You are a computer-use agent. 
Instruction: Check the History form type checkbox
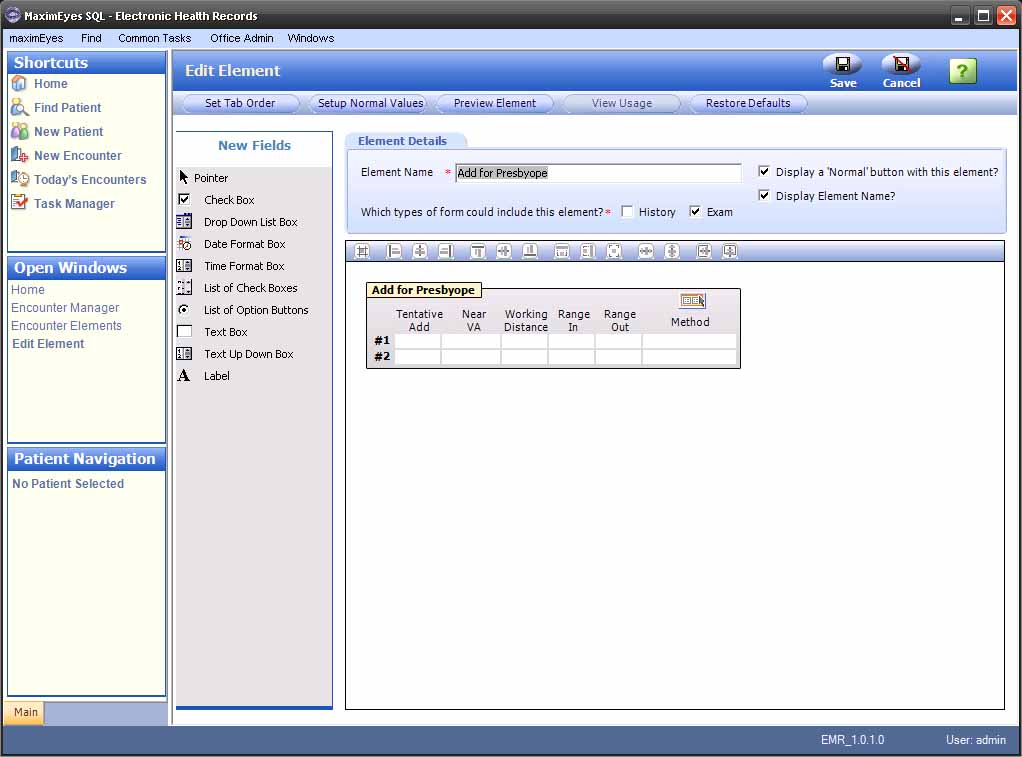(627, 211)
